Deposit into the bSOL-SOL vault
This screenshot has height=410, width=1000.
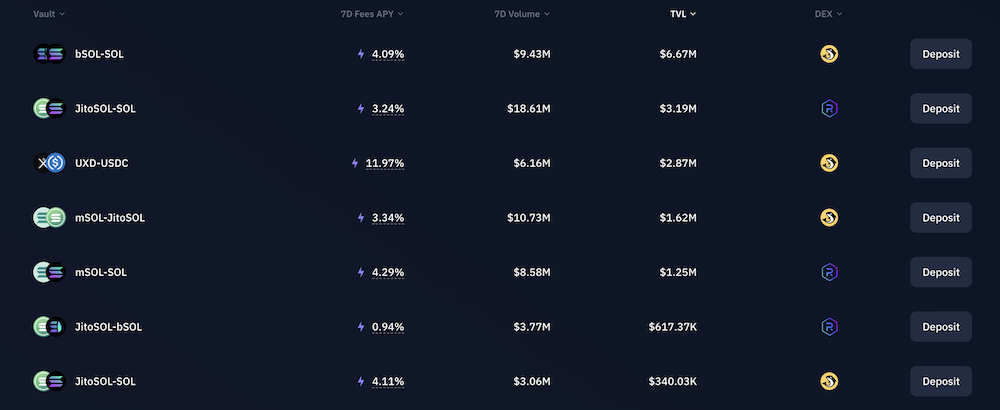[940, 54]
